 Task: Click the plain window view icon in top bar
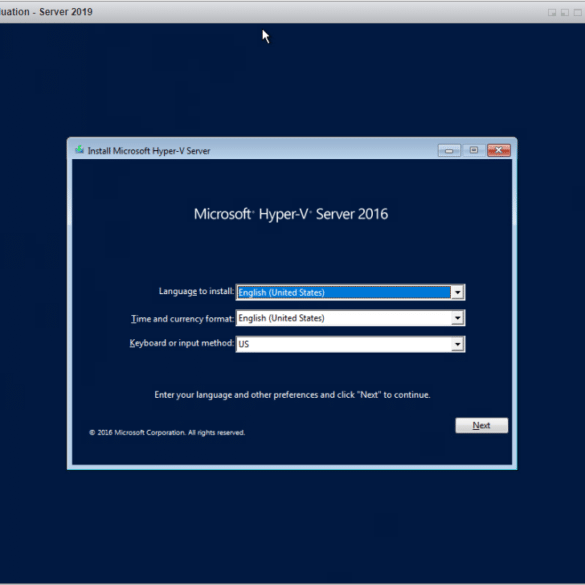pyautogui.click(x=578, y=12)
